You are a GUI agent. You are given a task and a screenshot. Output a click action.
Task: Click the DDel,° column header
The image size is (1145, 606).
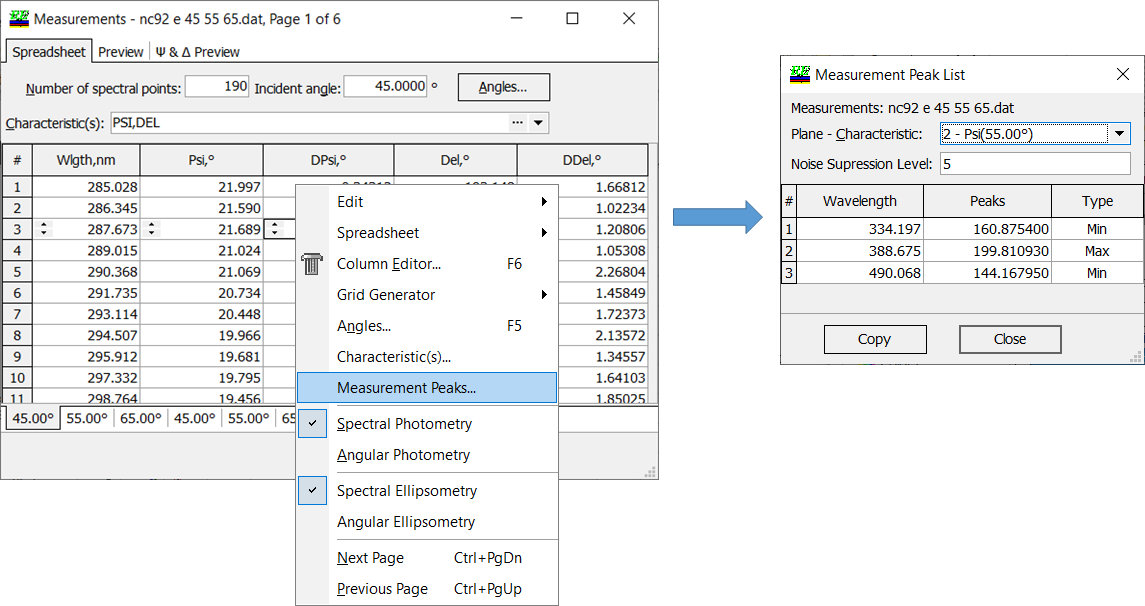[x=582, y=160]
